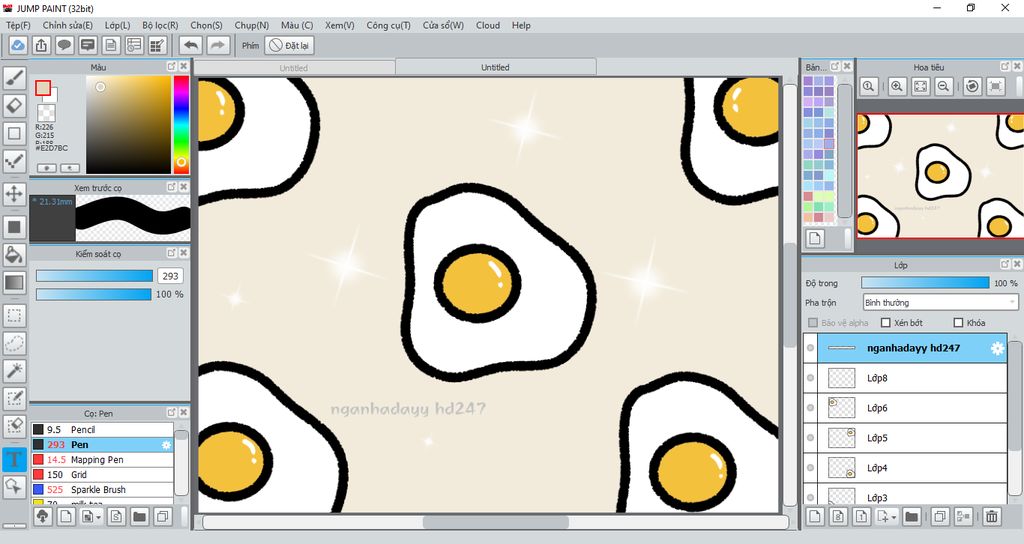Switch to the first Untitled tab
This screenshot has height=544, width=1024.
click(294, 68)
